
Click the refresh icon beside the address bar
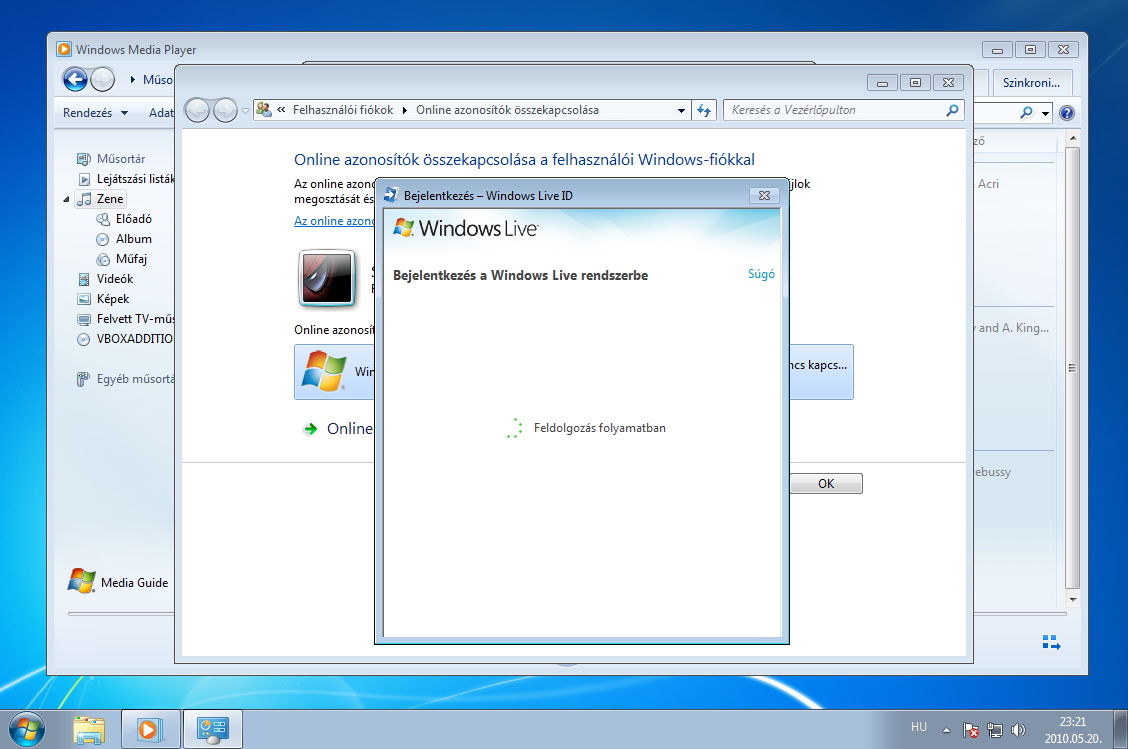704,110
